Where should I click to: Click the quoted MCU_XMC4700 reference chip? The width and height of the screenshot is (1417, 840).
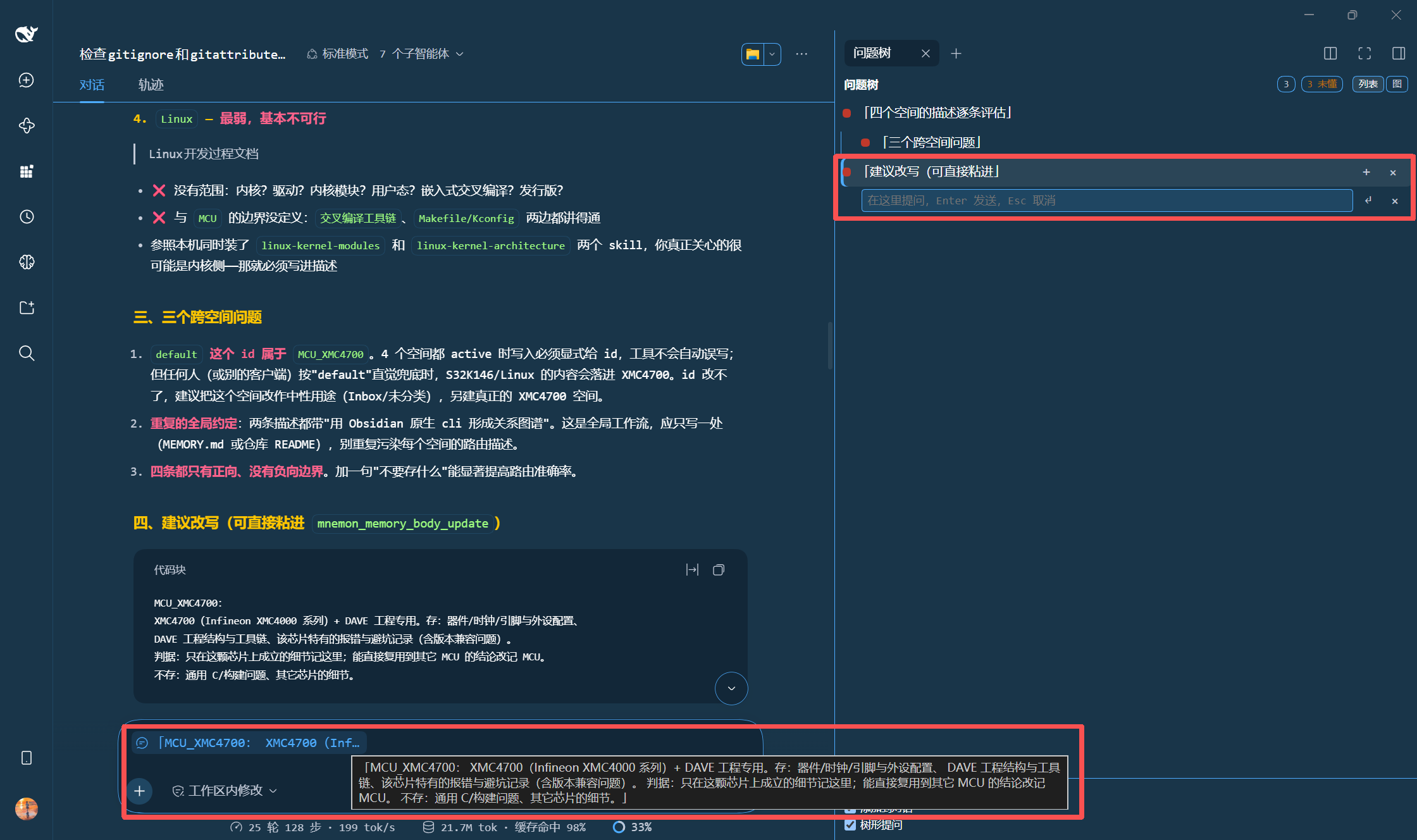click(249, 743)
